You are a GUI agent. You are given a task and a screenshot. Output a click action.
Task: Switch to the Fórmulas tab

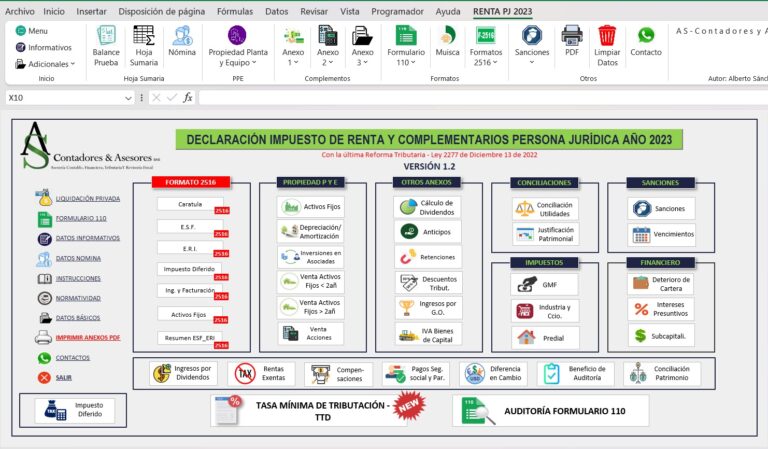235,11
